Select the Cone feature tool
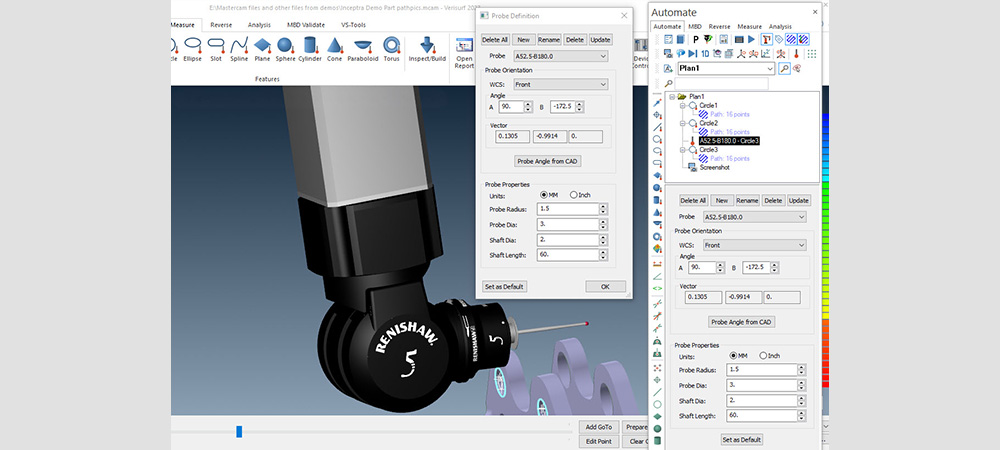1000x450 pixels. point(334,49)
